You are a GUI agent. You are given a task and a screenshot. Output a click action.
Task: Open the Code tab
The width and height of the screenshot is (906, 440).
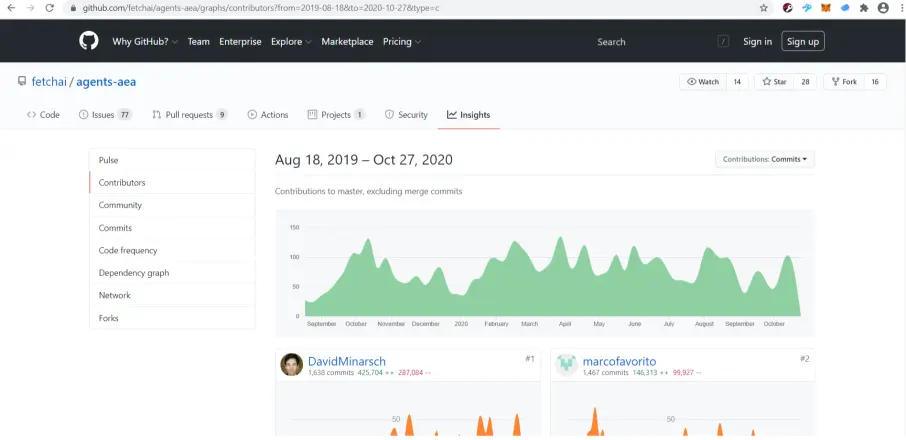click(43, 115)
